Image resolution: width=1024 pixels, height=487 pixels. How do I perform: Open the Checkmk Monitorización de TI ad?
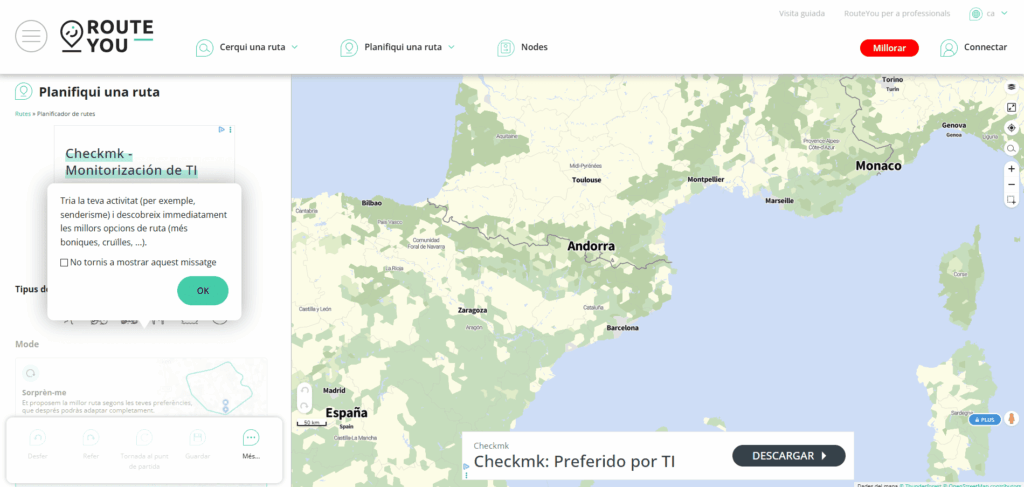click(x=131, y=163)
